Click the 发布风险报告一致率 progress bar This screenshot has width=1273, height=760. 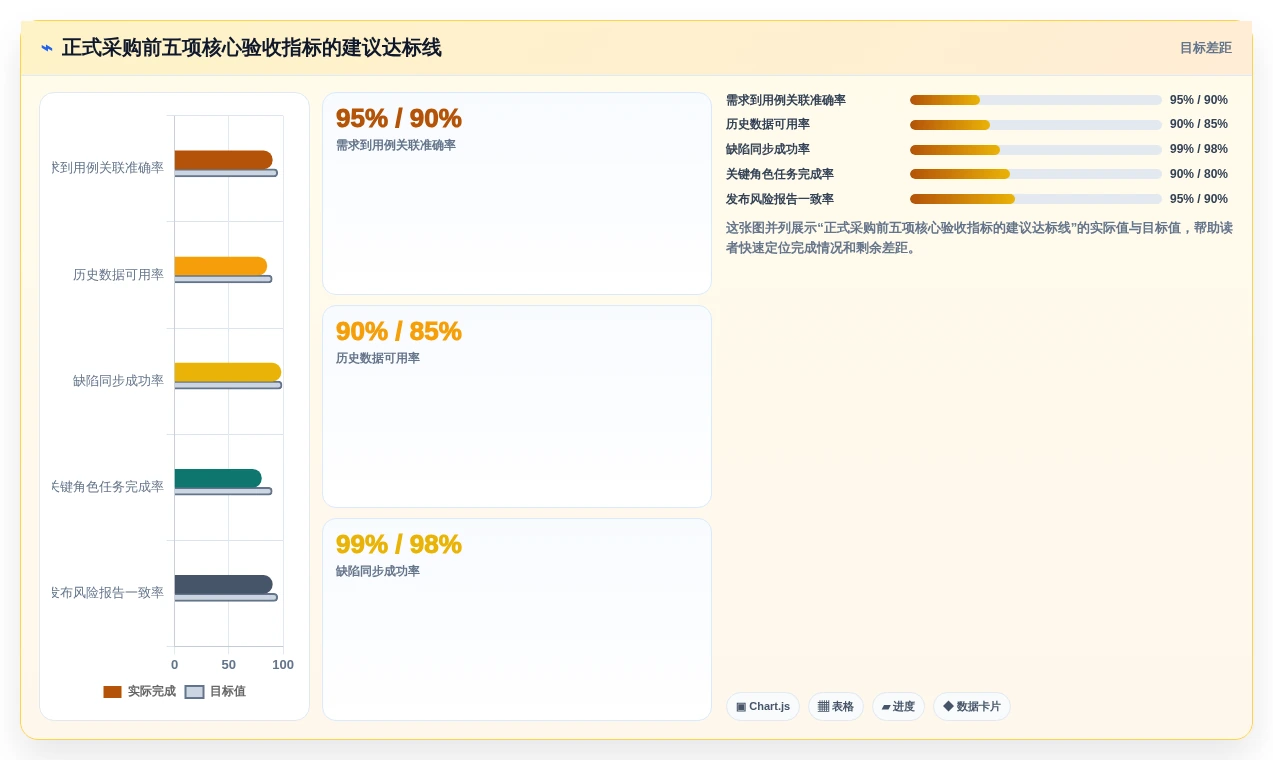click(x=1036, y=199)
